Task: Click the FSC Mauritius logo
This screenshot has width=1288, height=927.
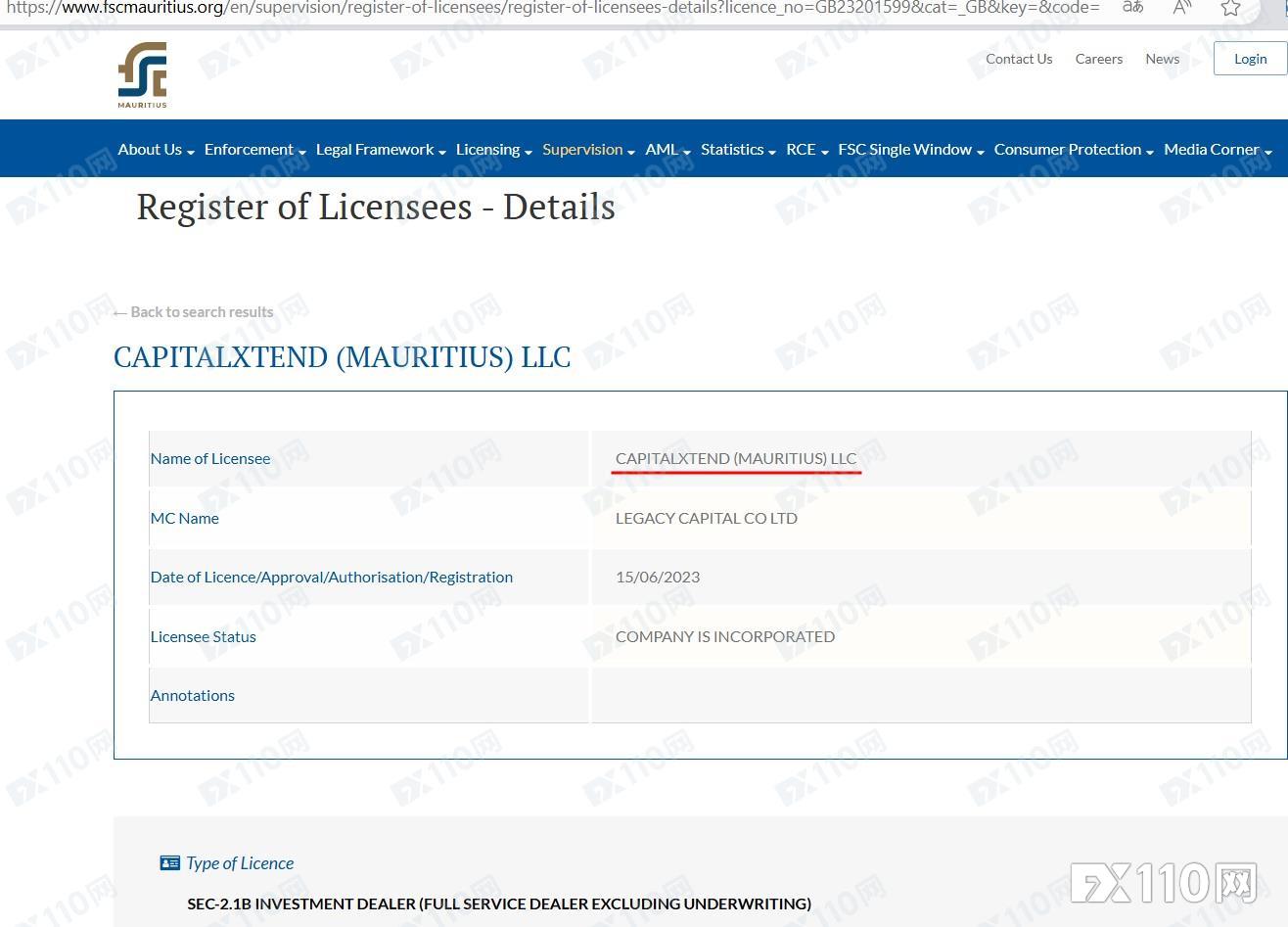Action: (x=143, y=74)
